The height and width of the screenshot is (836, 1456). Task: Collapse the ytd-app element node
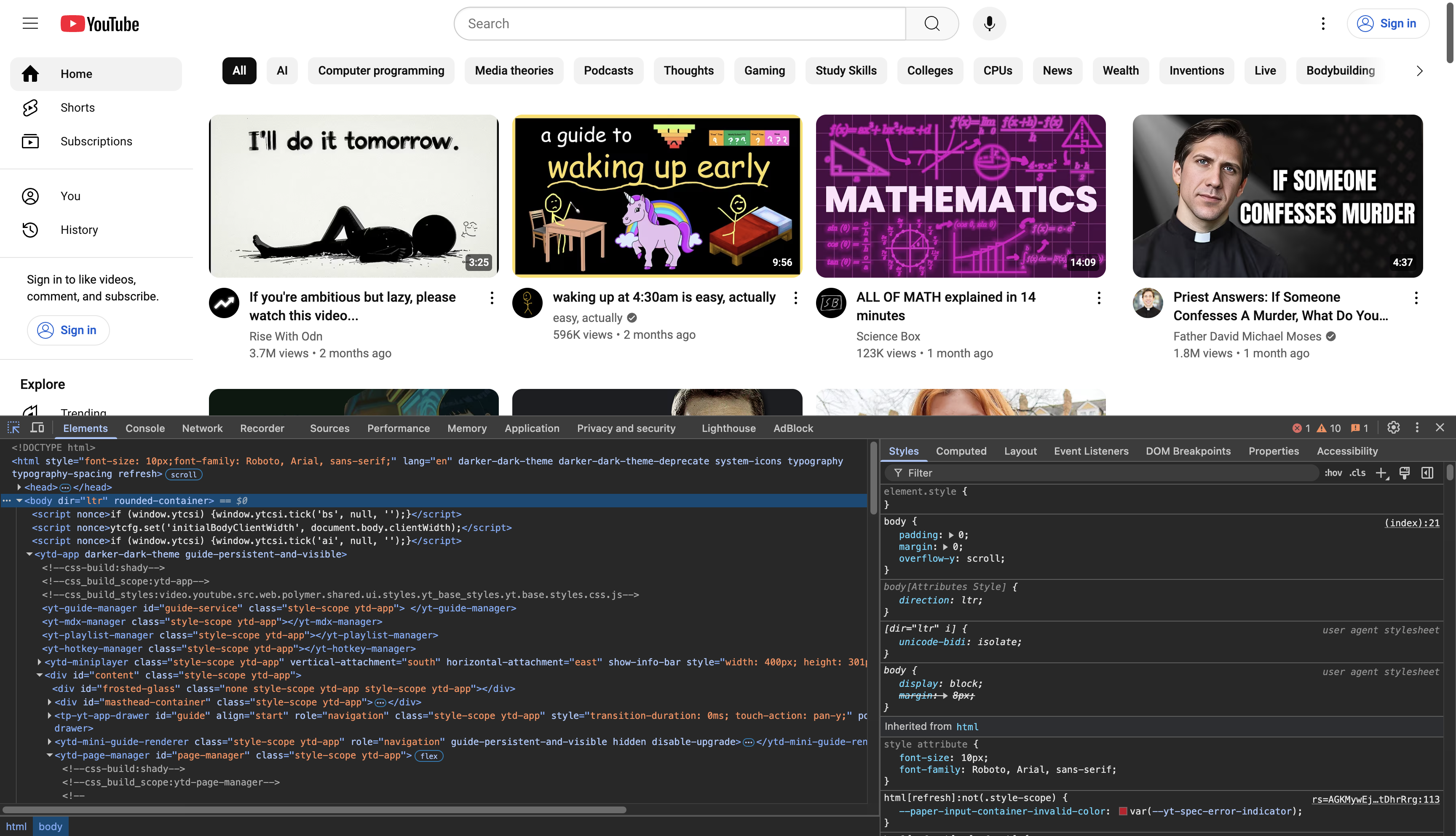(x=29, y=554)
